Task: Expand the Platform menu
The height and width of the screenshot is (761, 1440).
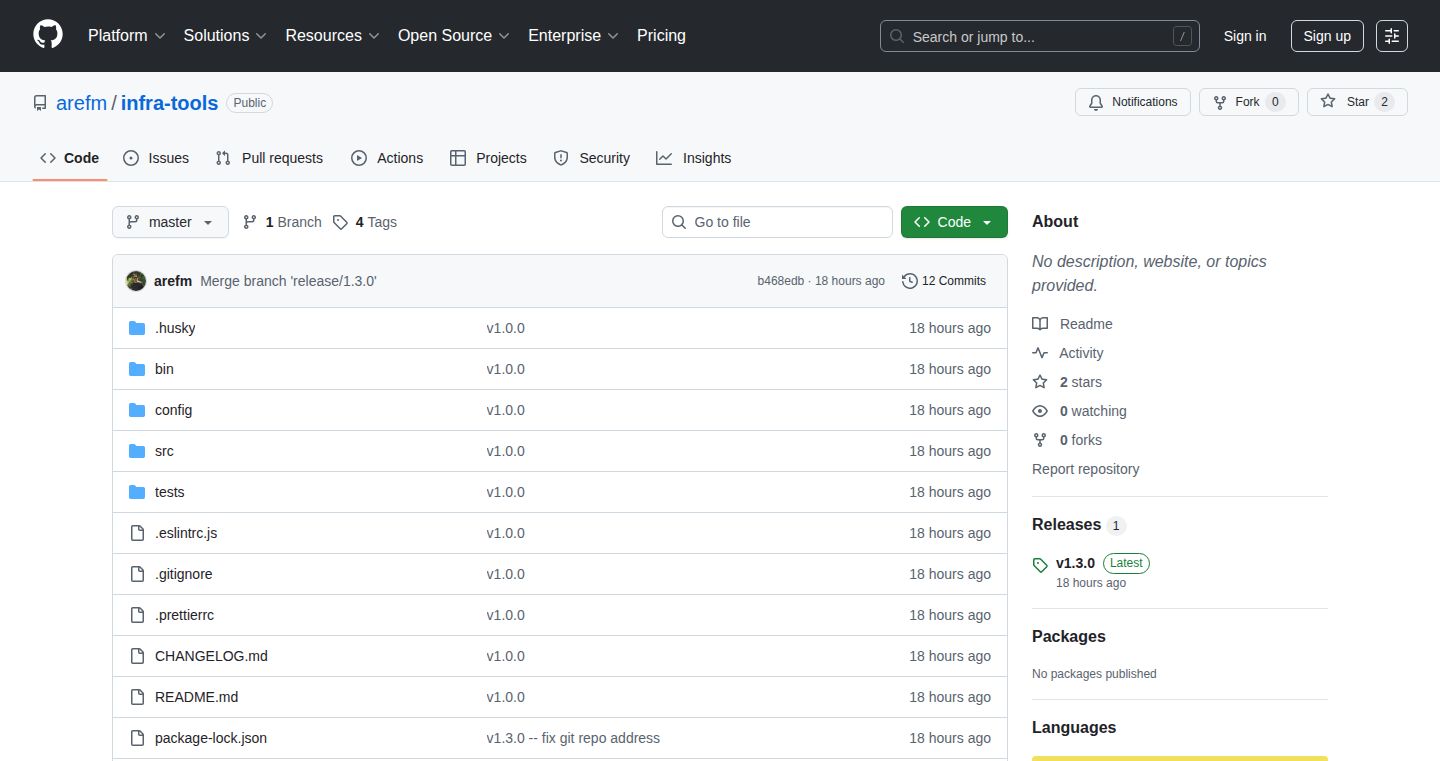Action: pyautogui.click(x=126, y=35)
